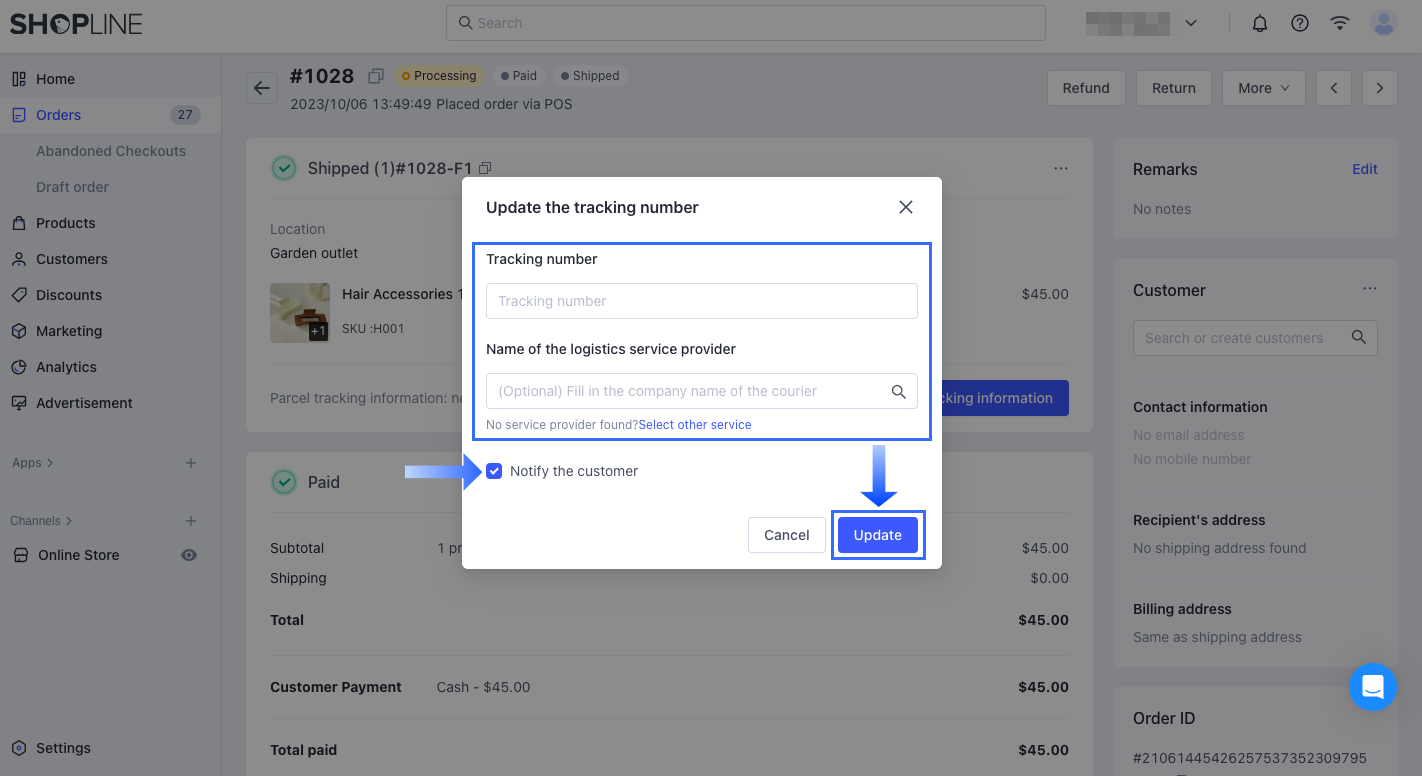Screen dimensions: 1422x776
Task: Click Edit next to Remarks
Action: [x=1364, y=169]
